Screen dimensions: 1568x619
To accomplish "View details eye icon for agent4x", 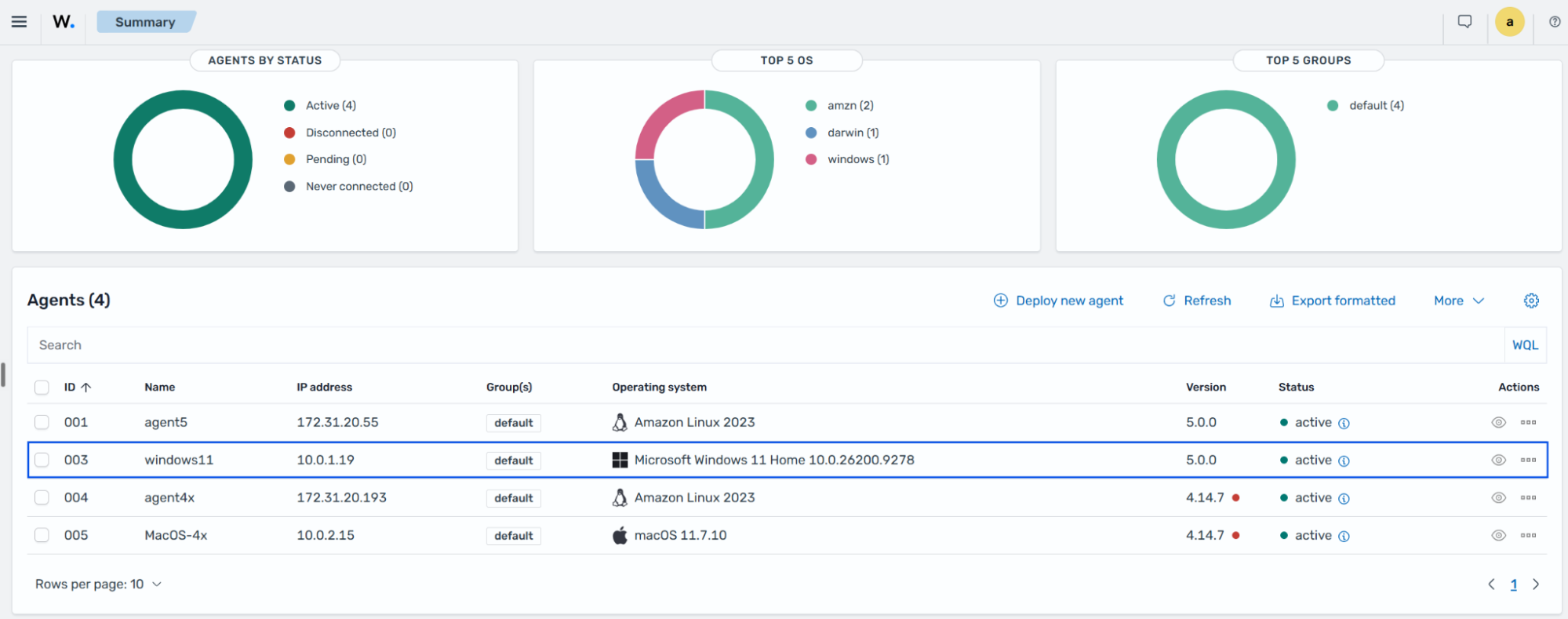I will click(1498, 497).
